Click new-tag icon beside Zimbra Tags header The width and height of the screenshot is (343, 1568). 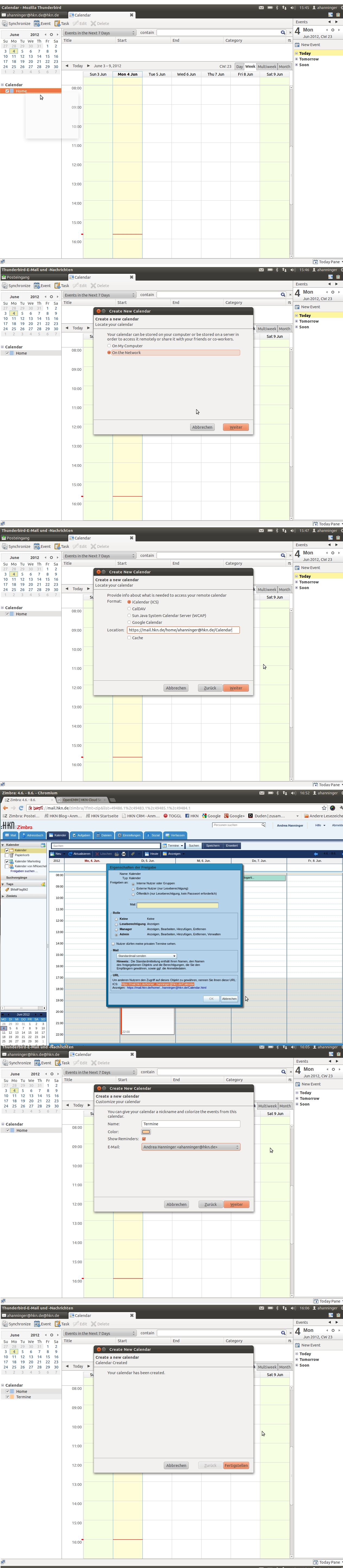click(x=43, y=884)
